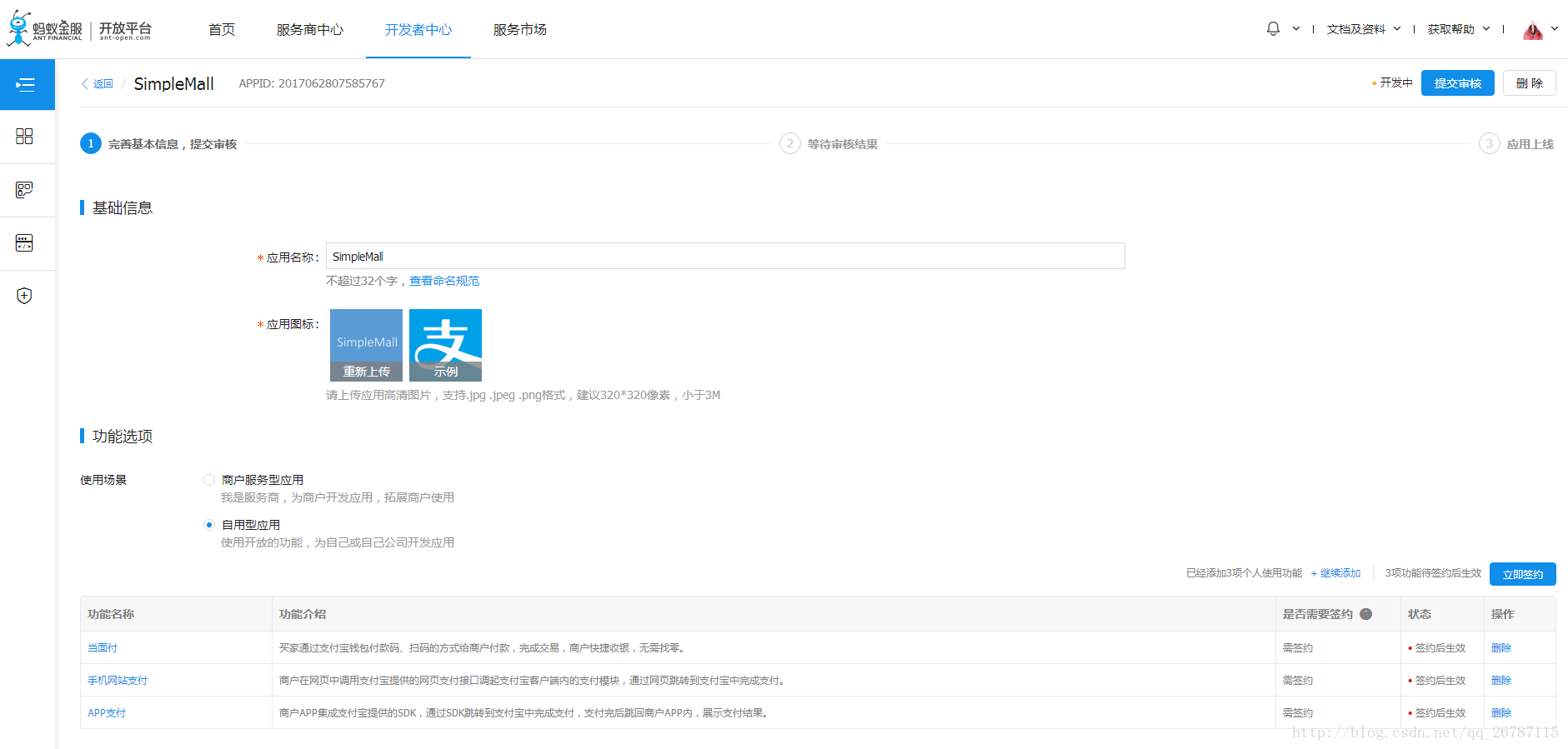Delete the 当面付 row
Screen dimensions: 1568x749
point(1501,647)
